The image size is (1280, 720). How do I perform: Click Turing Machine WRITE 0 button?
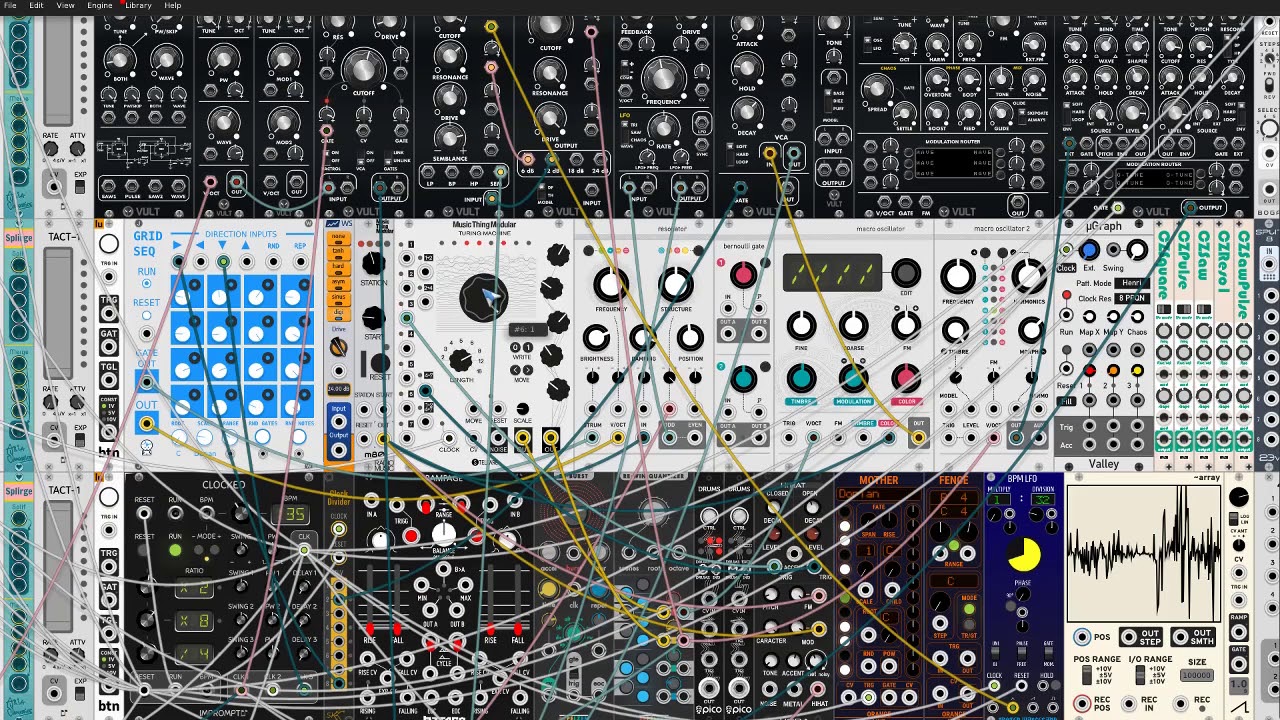click(515, 347)
